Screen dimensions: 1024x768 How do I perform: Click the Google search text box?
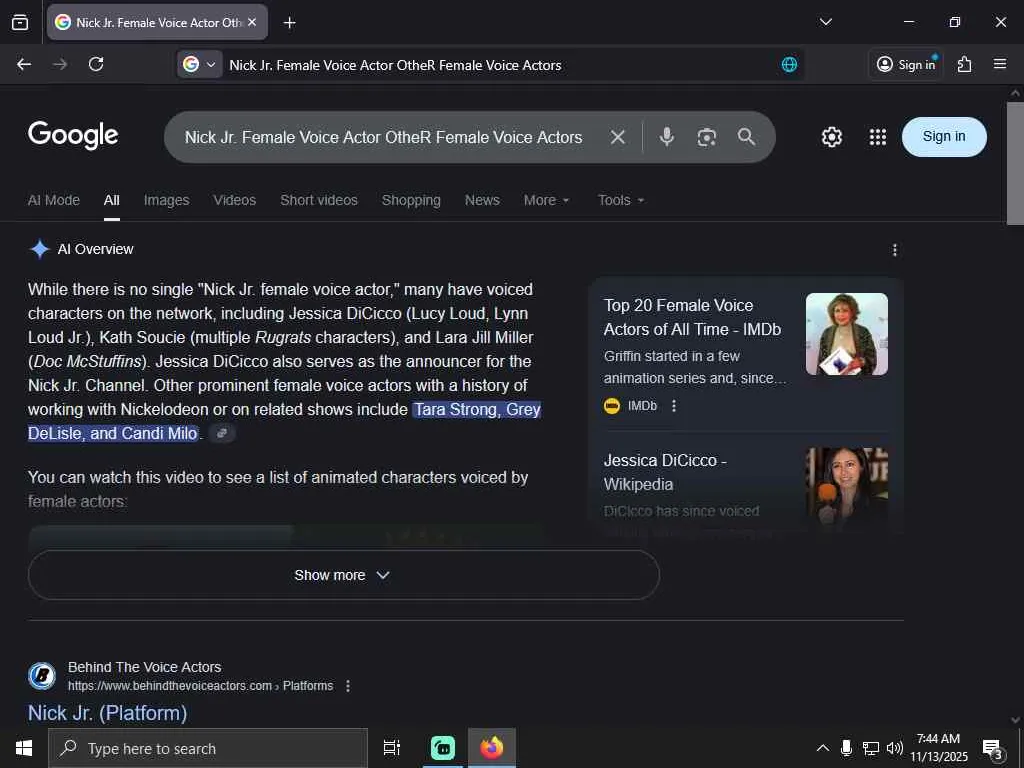point(383,137)
